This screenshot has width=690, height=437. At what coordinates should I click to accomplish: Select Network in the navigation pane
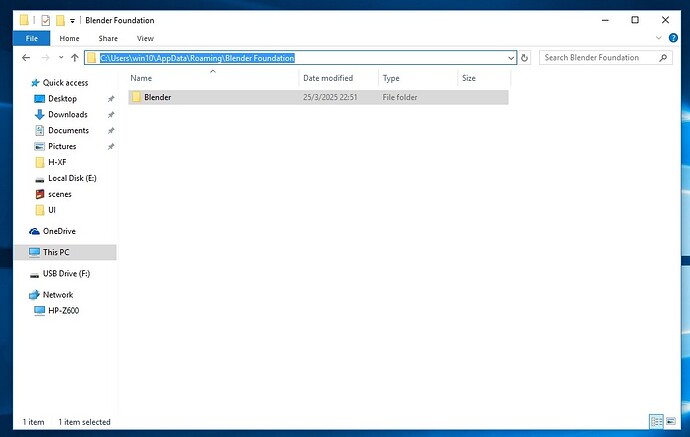point(58,294)
